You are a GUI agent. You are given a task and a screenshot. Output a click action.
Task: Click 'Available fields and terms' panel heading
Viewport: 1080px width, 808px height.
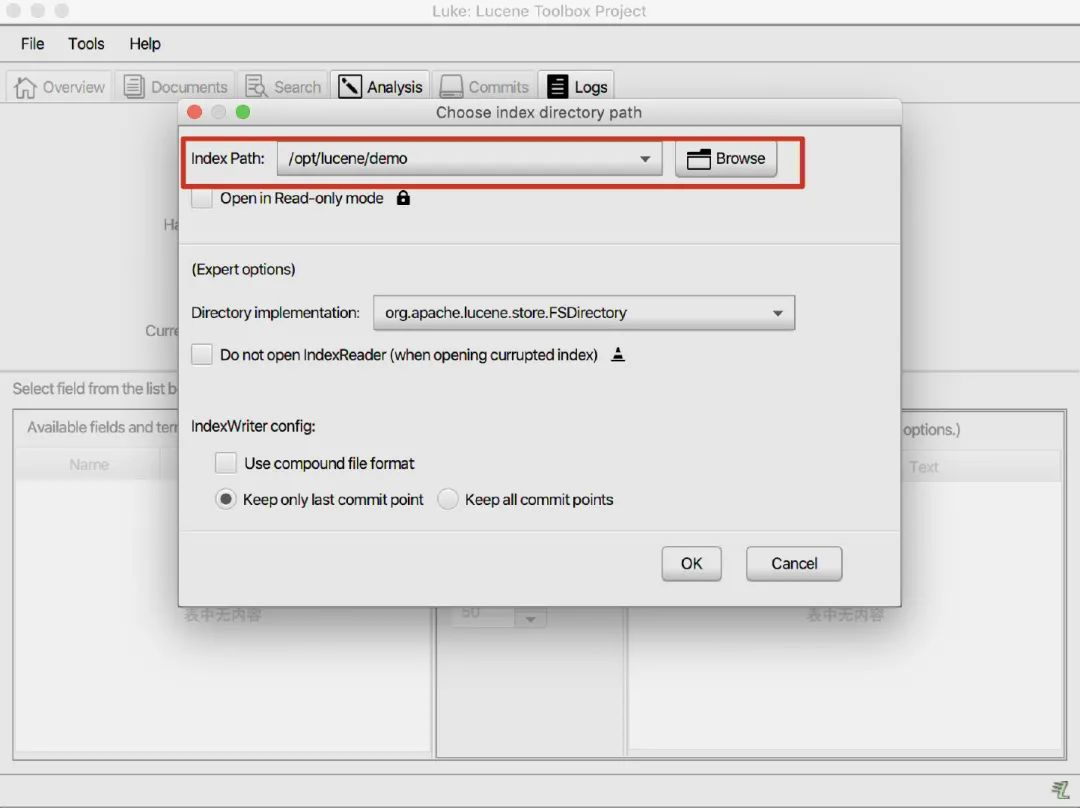[x=102, y=427]
